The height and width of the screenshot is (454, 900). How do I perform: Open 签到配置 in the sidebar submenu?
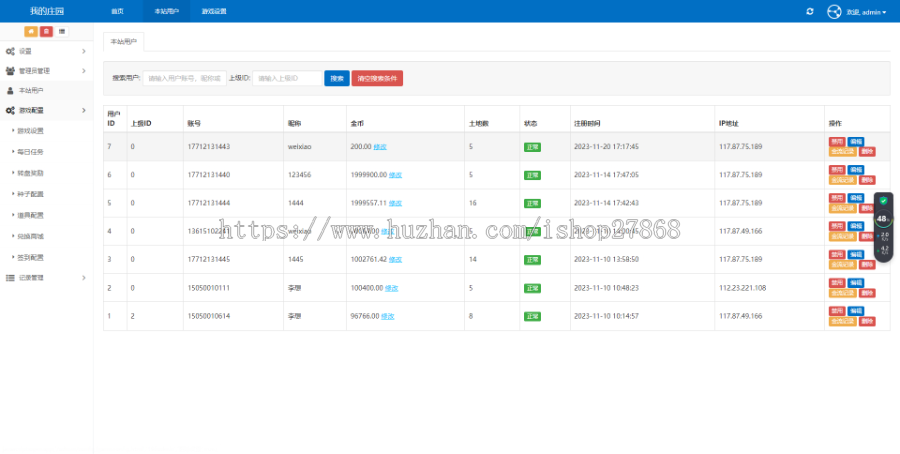[30, 257]
